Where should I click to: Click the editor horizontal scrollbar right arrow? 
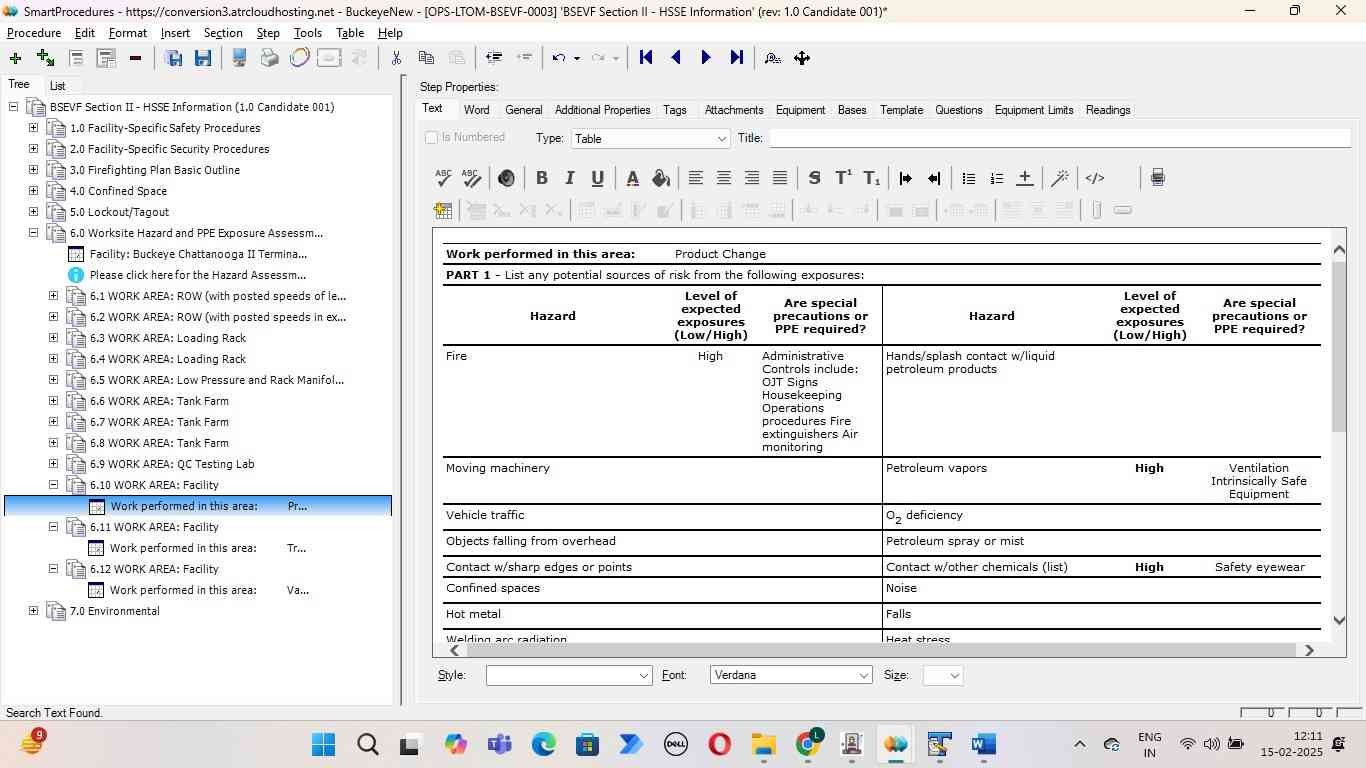[1309, 650]
